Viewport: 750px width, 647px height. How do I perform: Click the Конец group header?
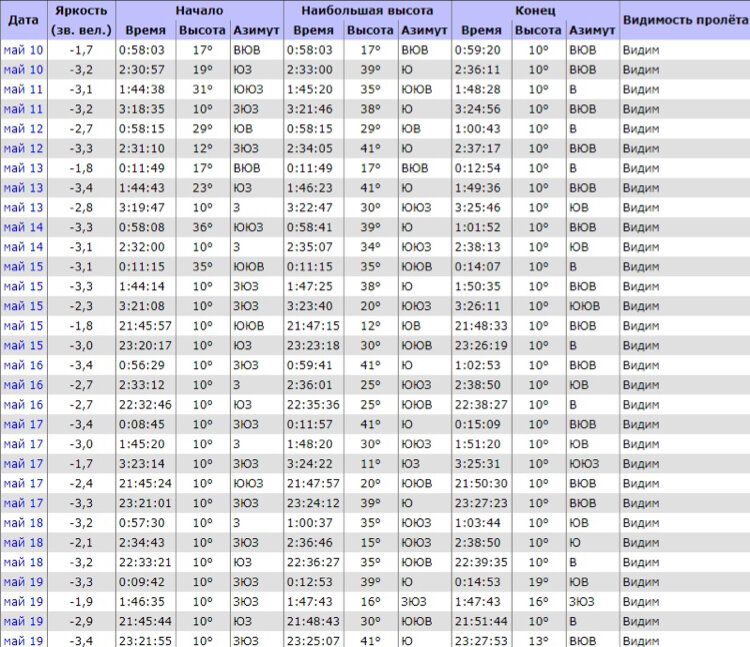[535, 10]
